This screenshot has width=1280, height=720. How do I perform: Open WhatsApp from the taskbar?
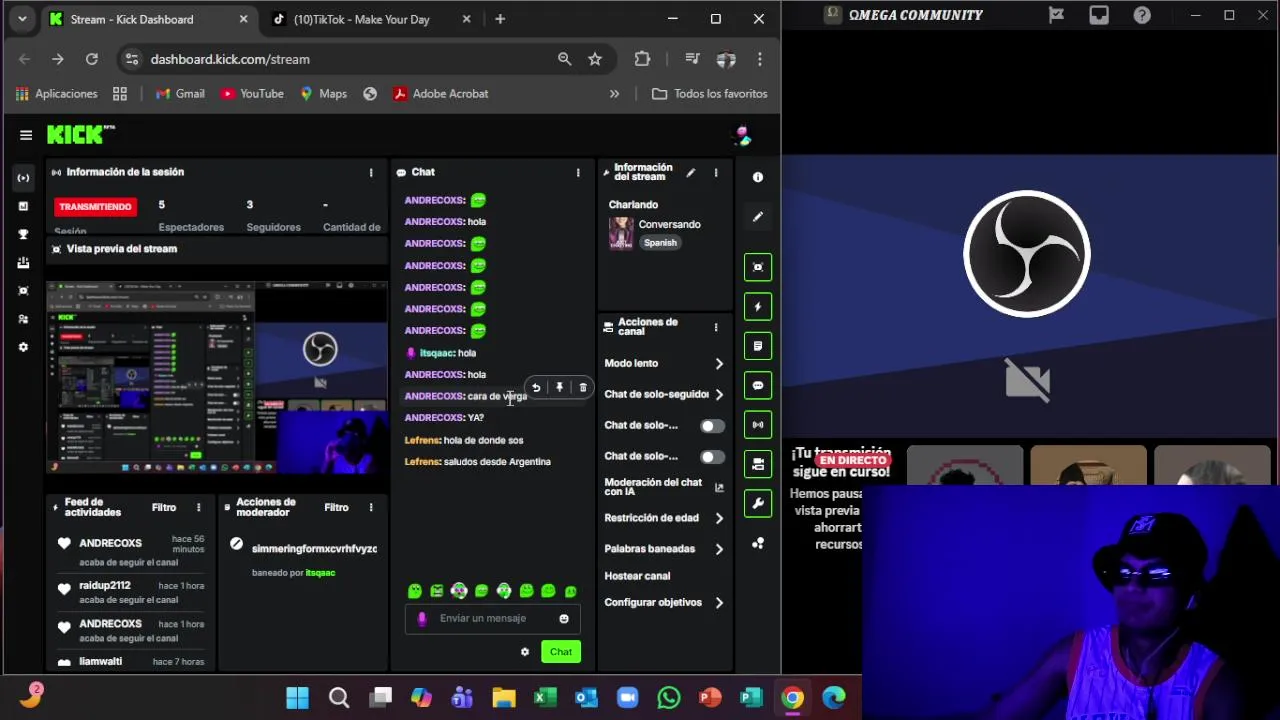pyautogui.click(x=669, y=698)
